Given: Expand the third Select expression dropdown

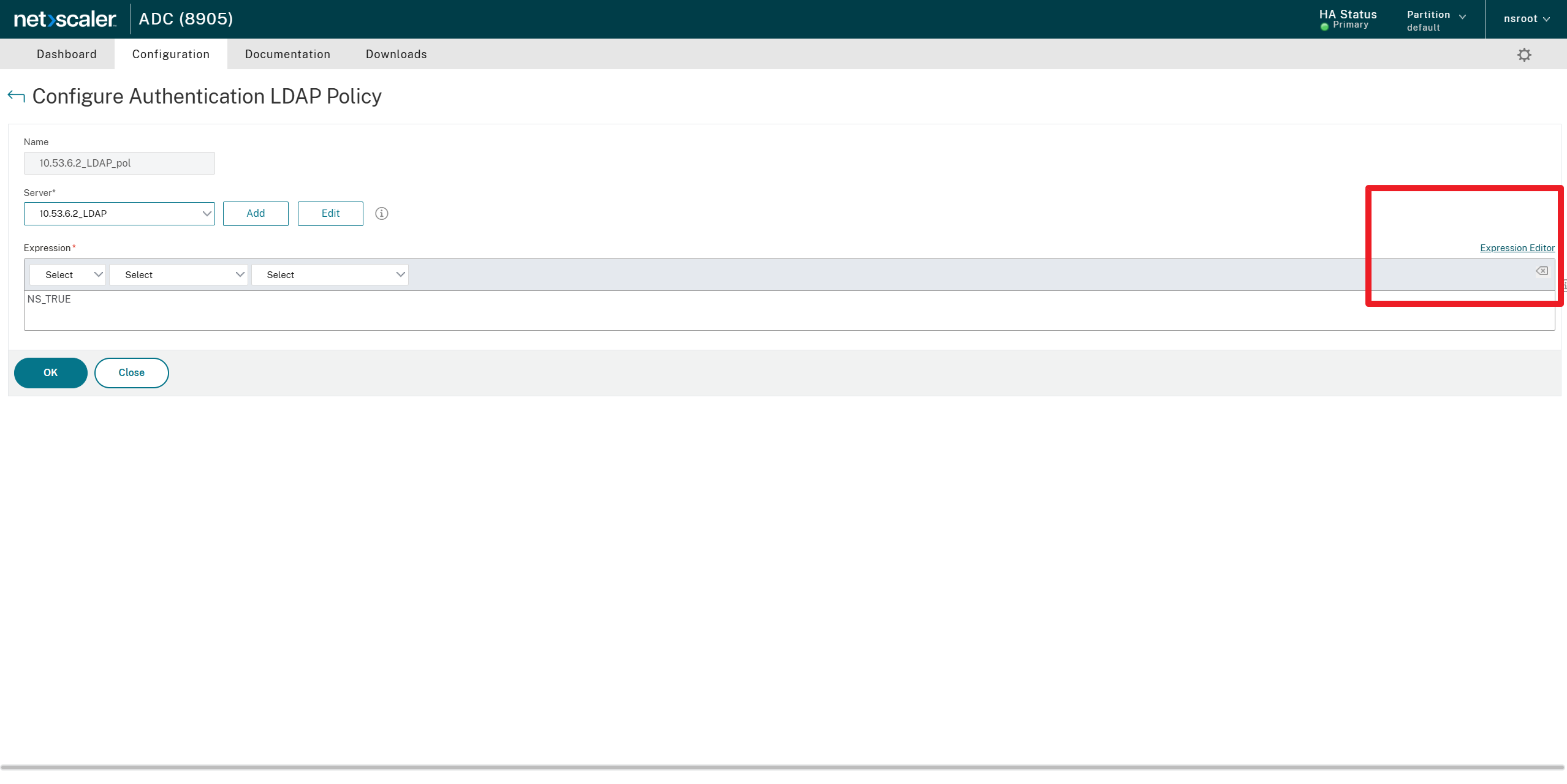Looking at the screenshot, I should pos(330,275).
